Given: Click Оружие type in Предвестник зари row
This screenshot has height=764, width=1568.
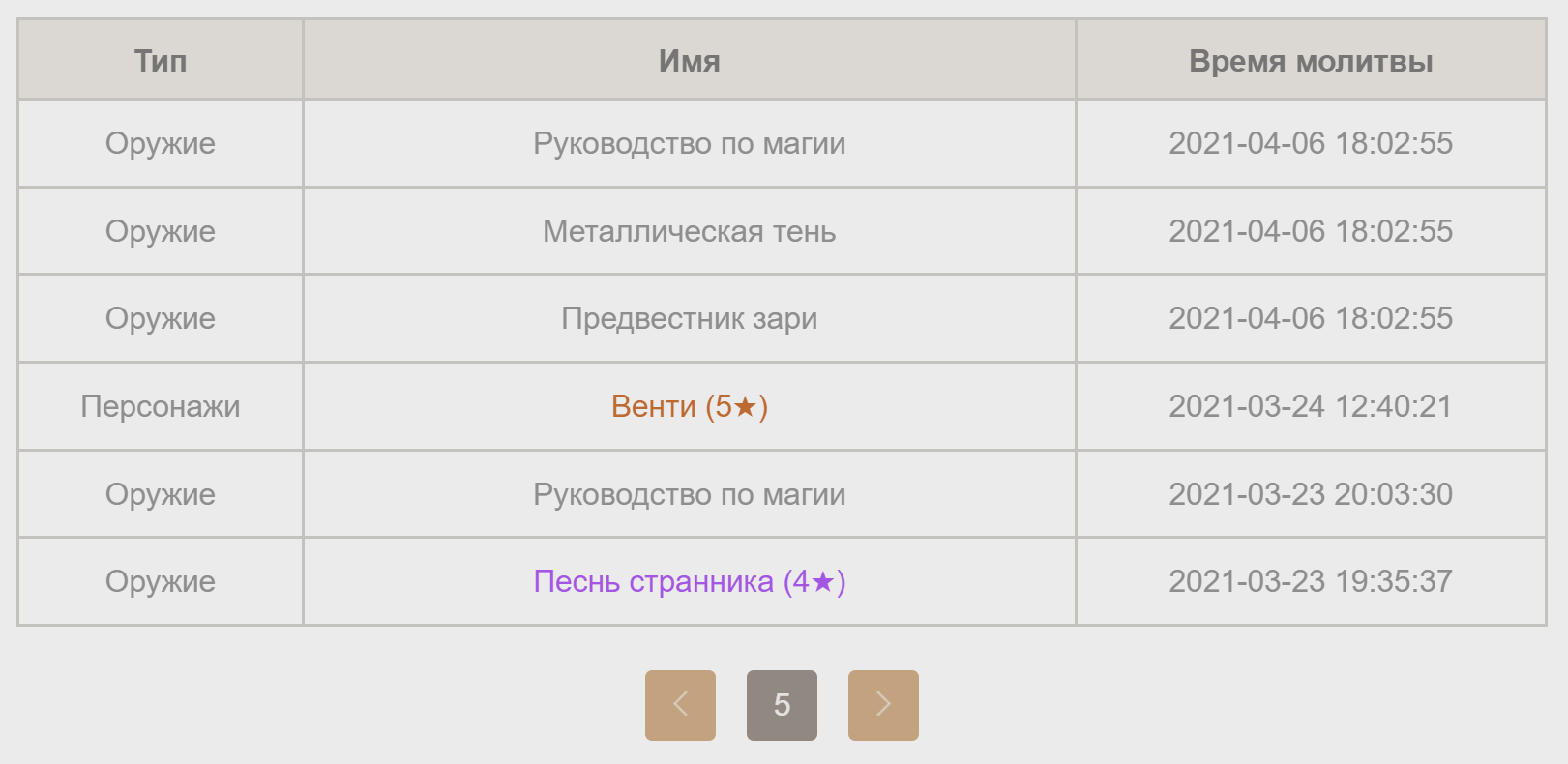Looking at the screenshot, I should (x=161, y=318).
